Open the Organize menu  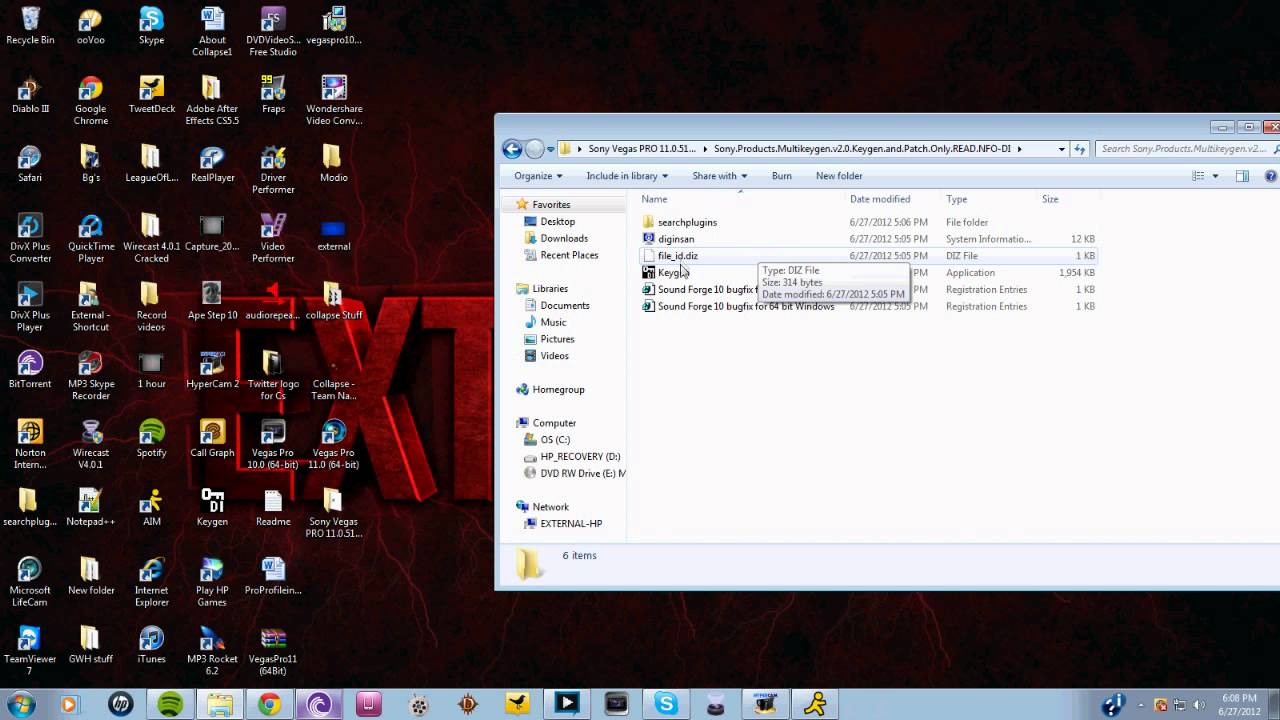[x=538, y=176]
